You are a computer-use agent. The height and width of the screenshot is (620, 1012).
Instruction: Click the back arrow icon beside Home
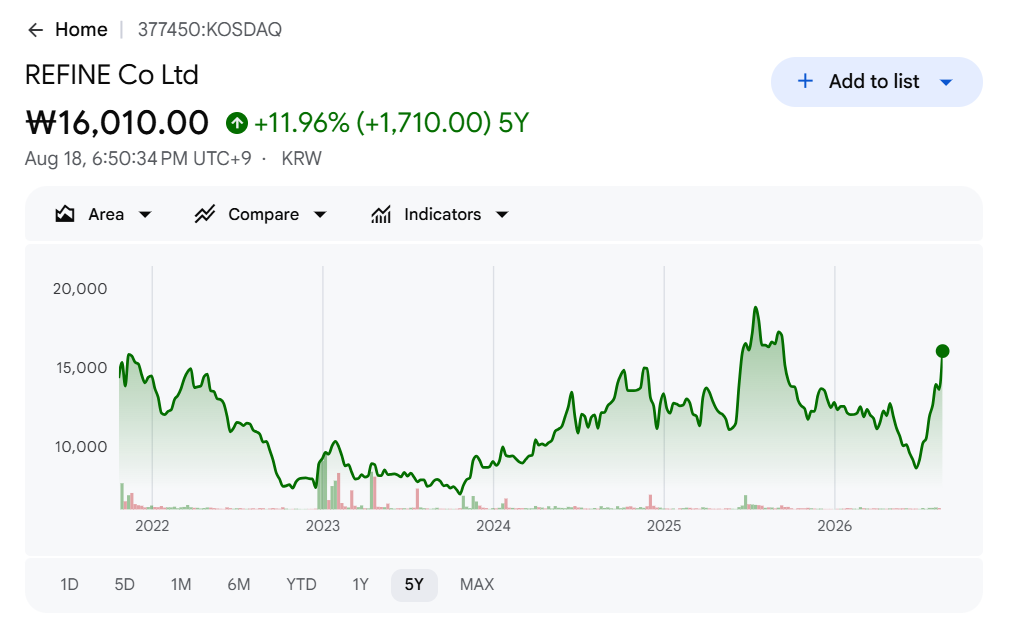(35, 30)
